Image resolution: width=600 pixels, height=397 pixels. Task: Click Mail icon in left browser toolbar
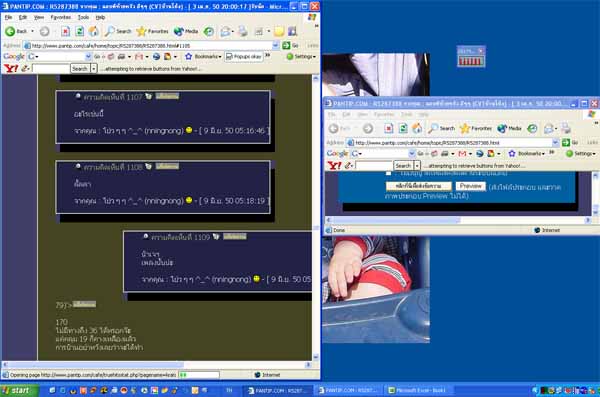click(x=225, y=31)
